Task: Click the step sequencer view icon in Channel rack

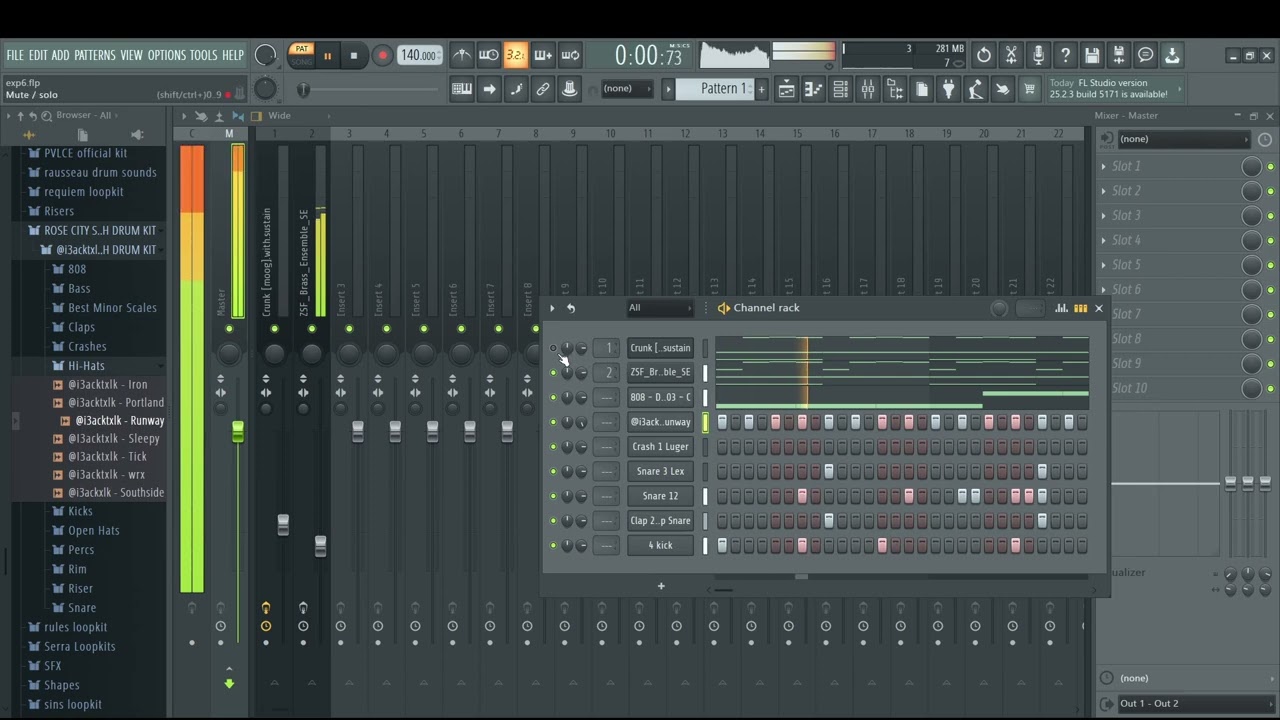Action: [1080, 308]
